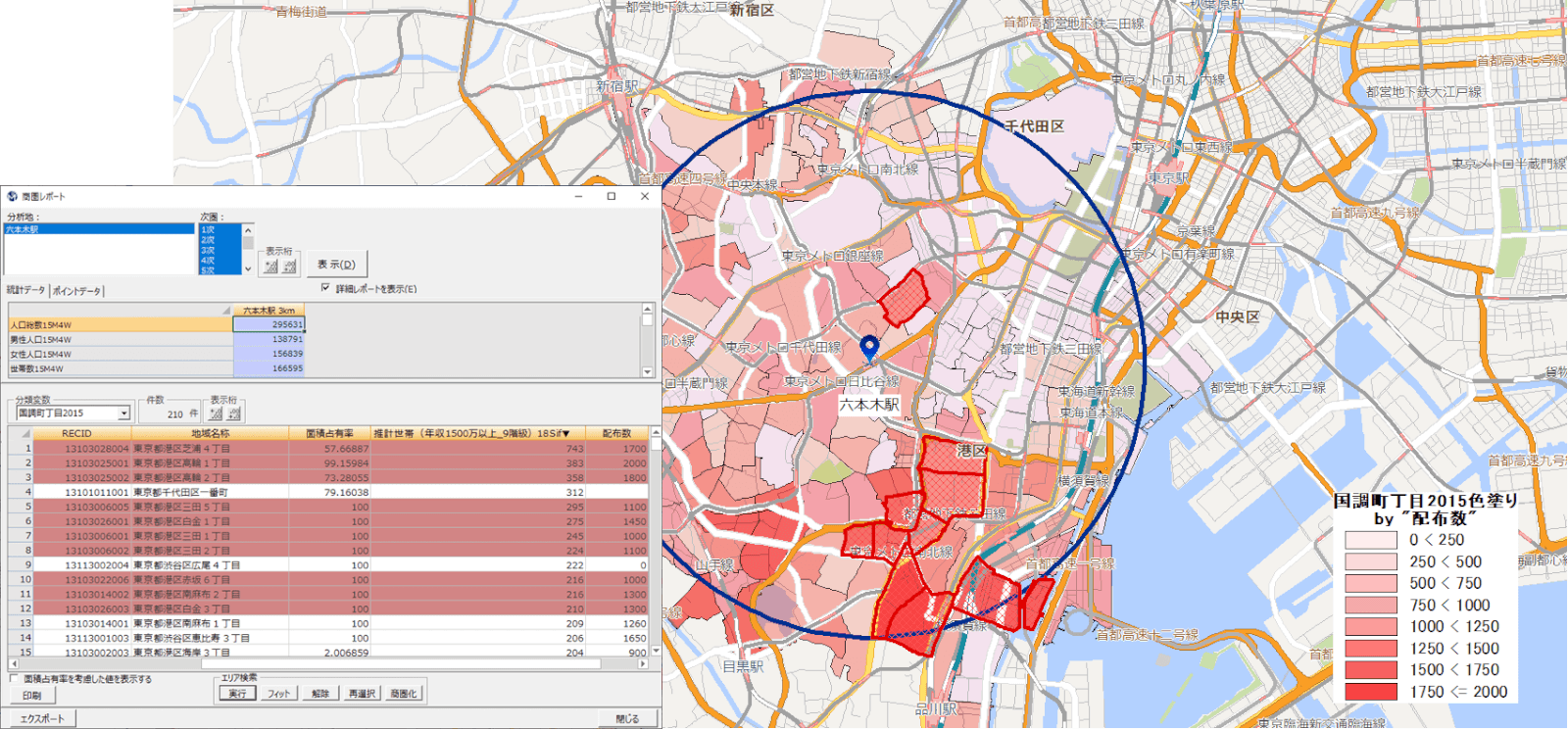Click the 再選択 button

362,693
